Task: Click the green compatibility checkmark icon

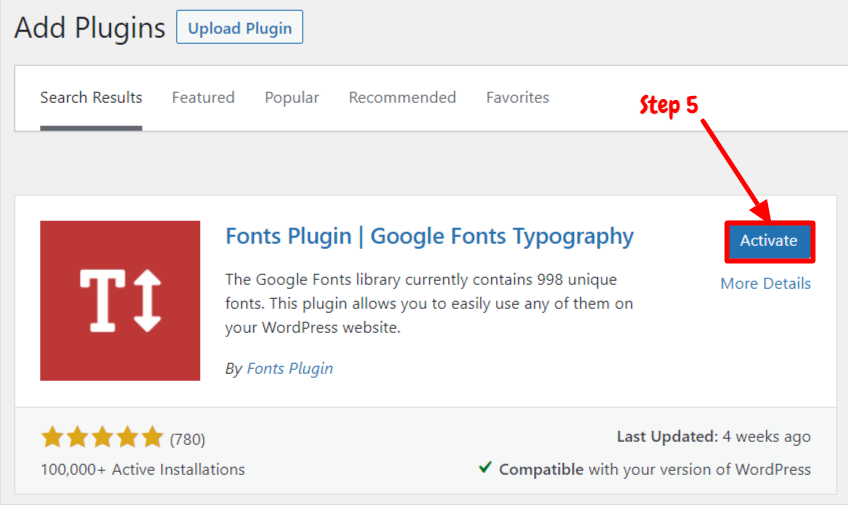Action: tap(485, 467)
